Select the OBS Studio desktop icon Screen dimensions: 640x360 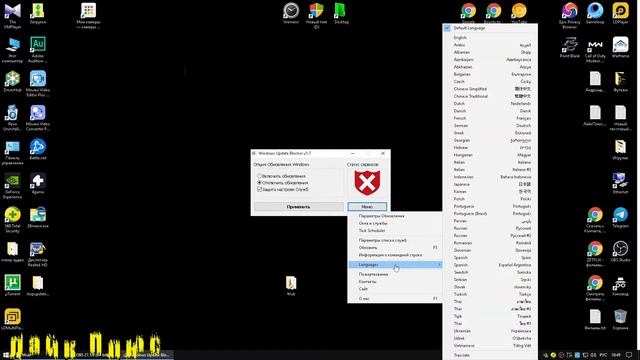click(x=620, y=251)
